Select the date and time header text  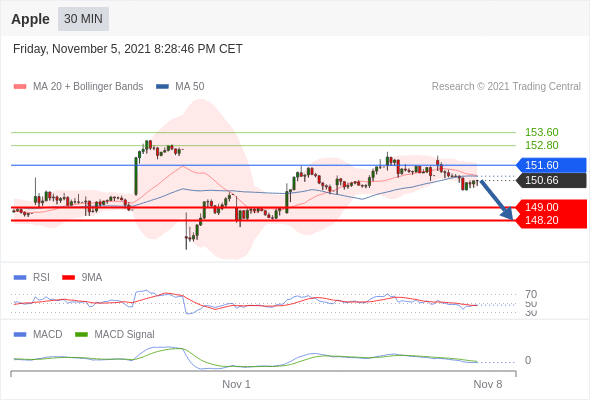point(128,49)
